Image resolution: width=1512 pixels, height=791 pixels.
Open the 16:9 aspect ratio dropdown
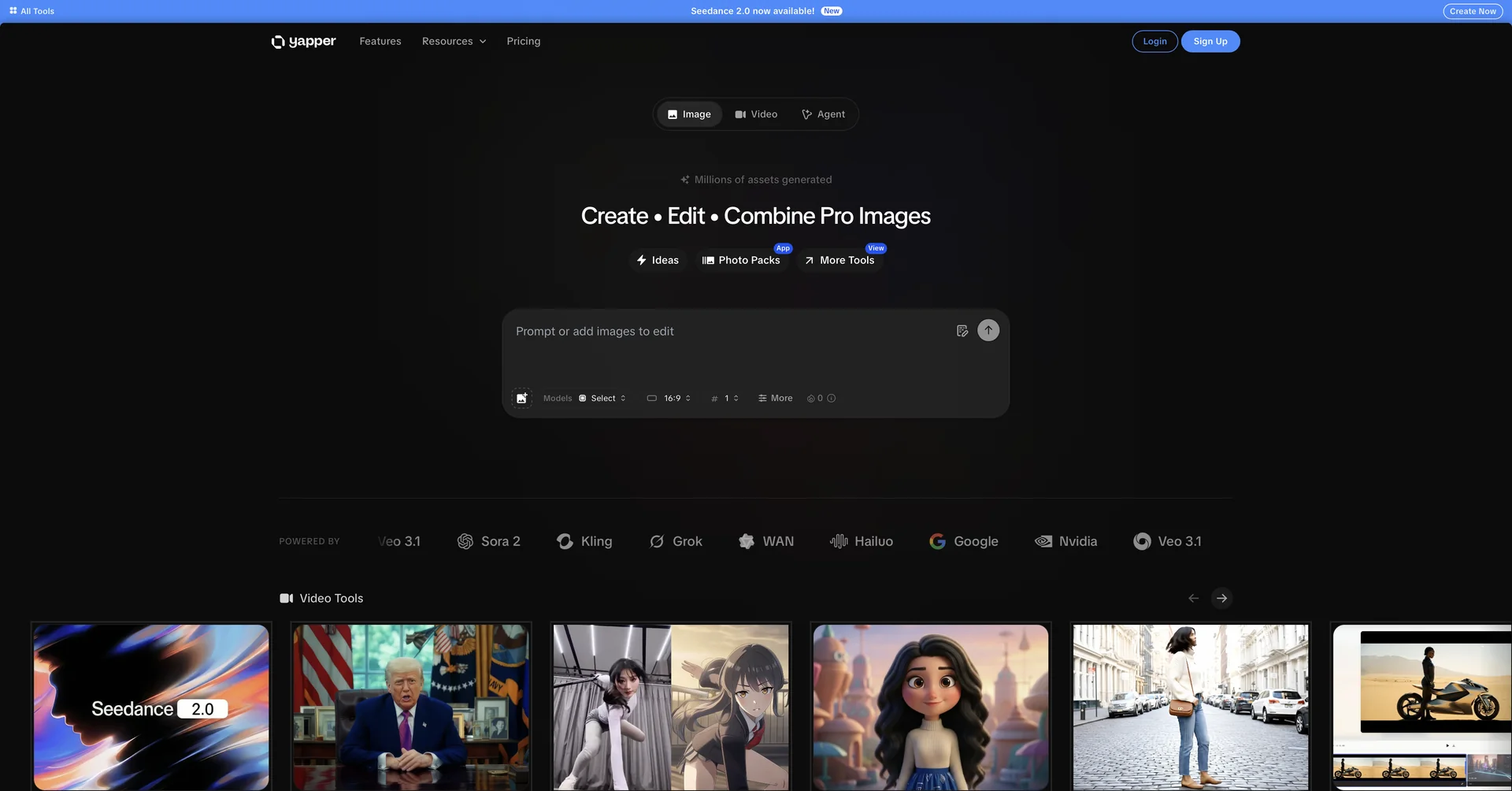[x=669, y=399]
